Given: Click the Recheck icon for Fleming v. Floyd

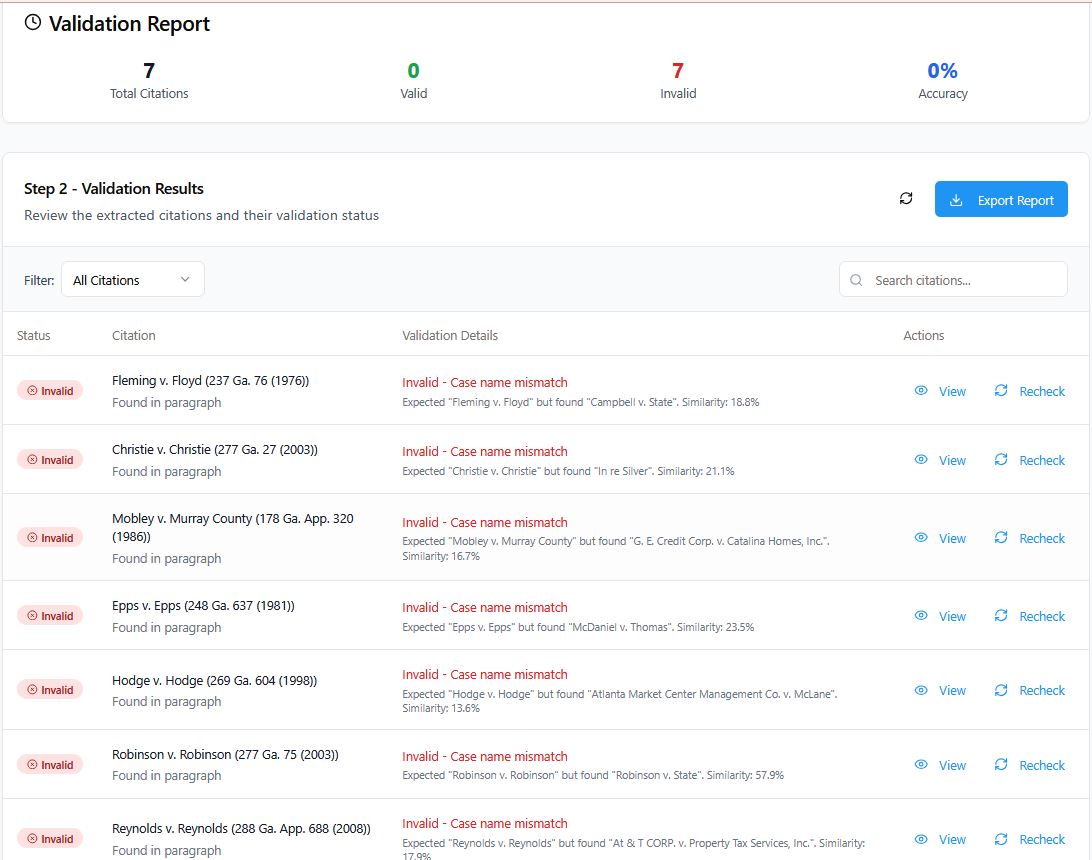Looking at the screenshot, I should 1001,391.
